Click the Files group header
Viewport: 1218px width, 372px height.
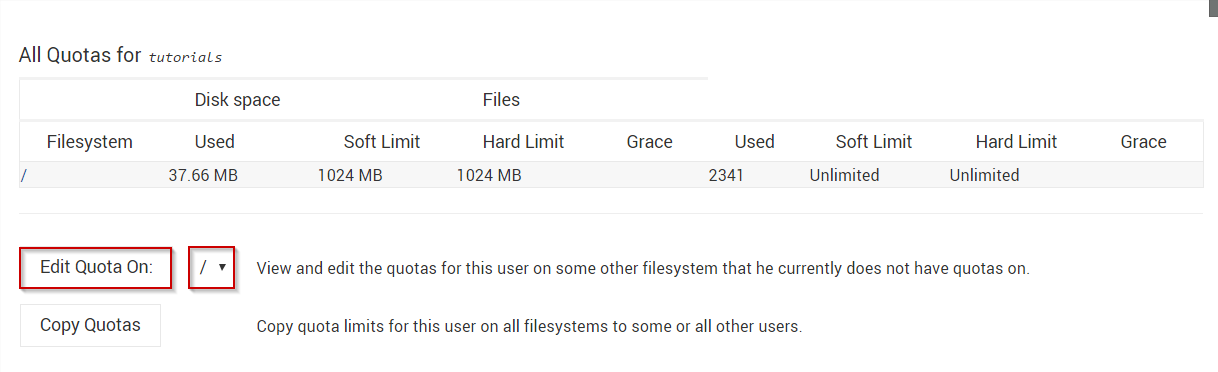pyautogui.click(x=501, y=100)
